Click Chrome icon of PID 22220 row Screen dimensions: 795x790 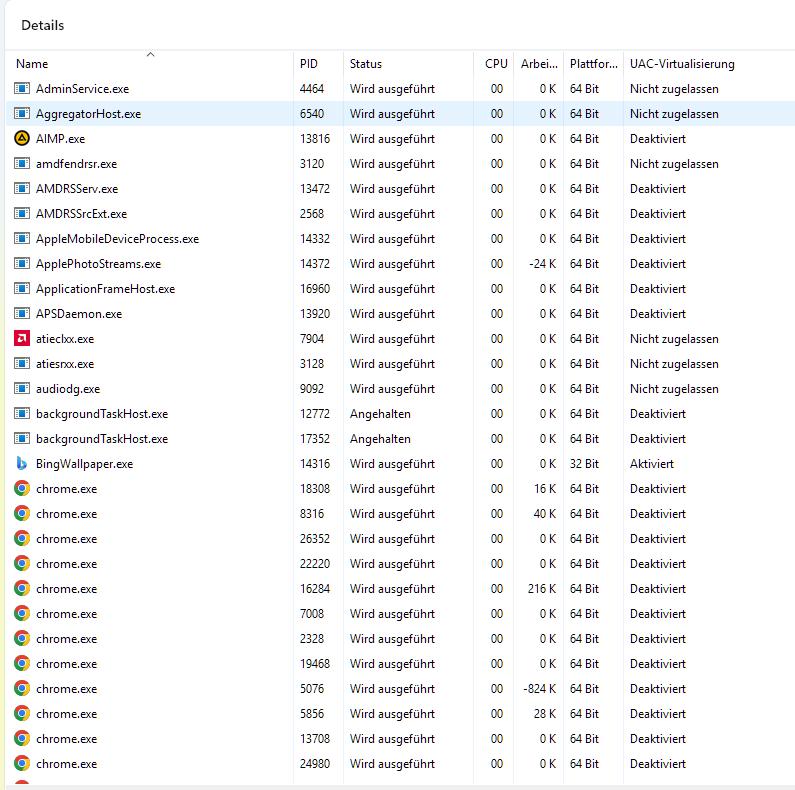[22, 563]
